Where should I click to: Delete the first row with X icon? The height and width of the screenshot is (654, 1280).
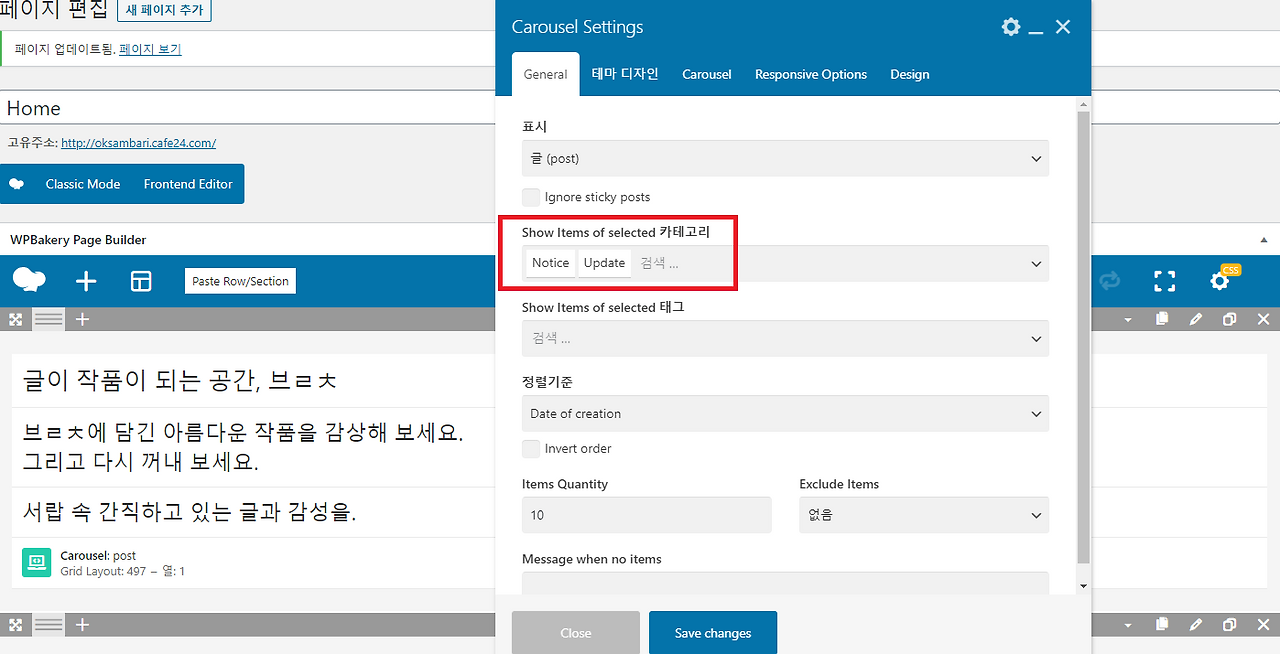click(1263, 319)
